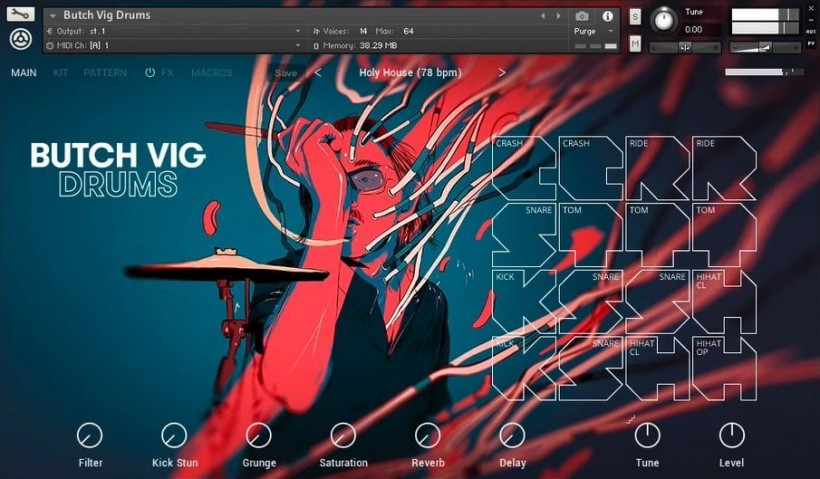Screen dimensions: 820x479
Task: Open the MACROS tab
Action: click(212, 73)
